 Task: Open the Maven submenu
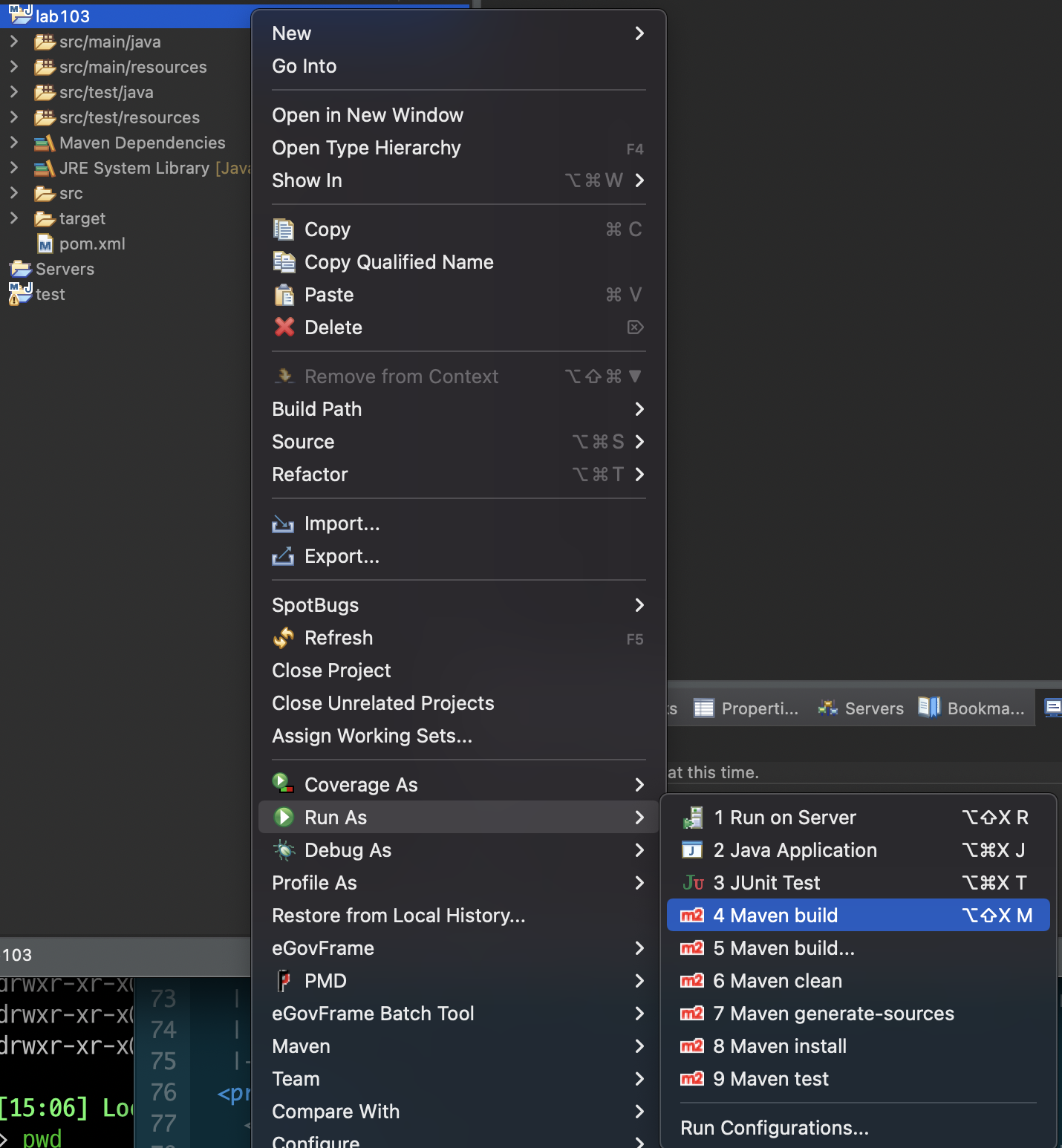click(459, 1046)
